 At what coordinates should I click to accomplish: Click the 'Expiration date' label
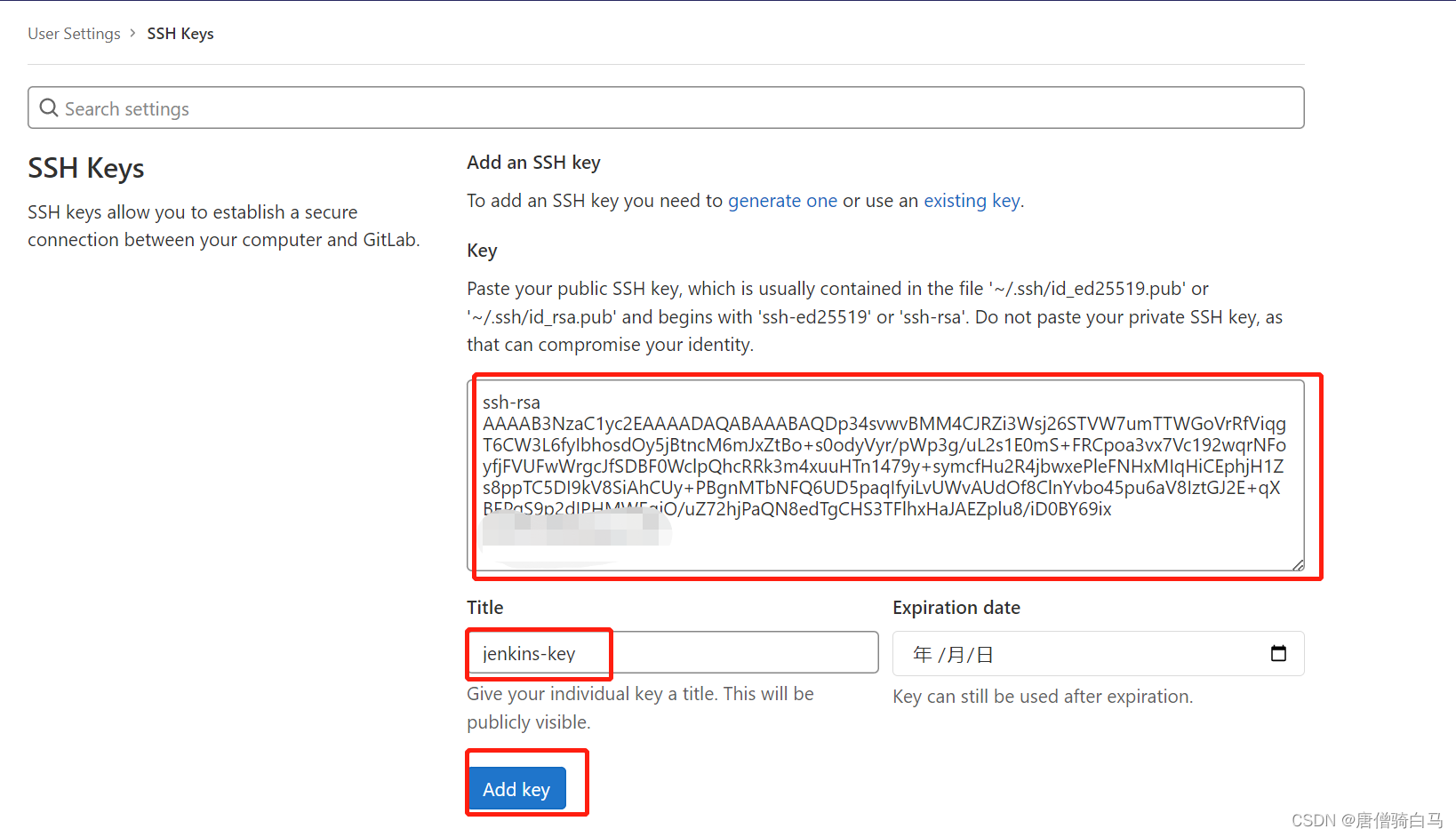point(956,608)
